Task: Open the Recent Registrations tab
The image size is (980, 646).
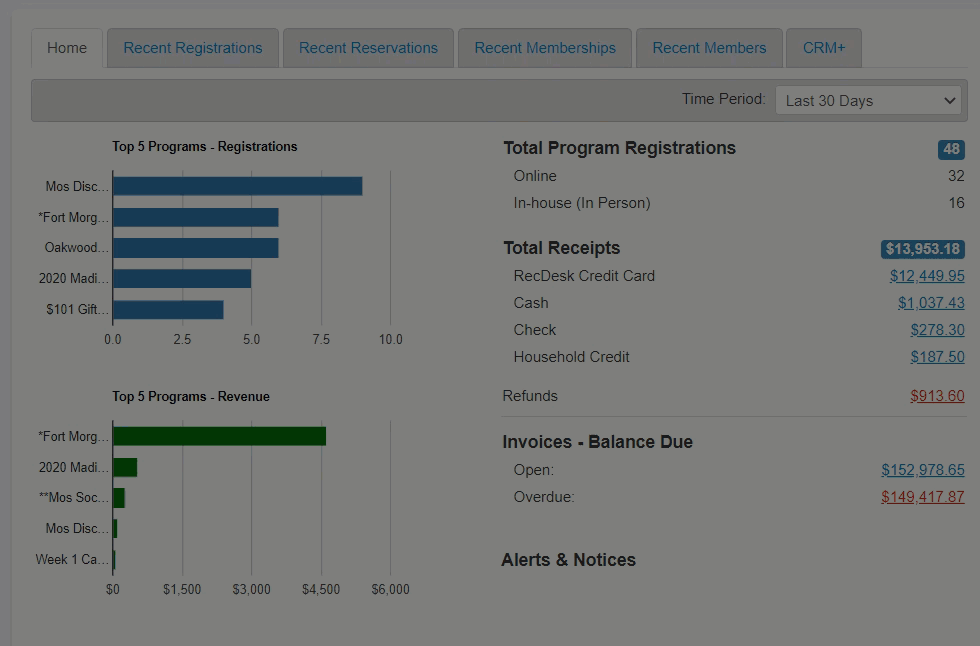Action: (192, 48)
